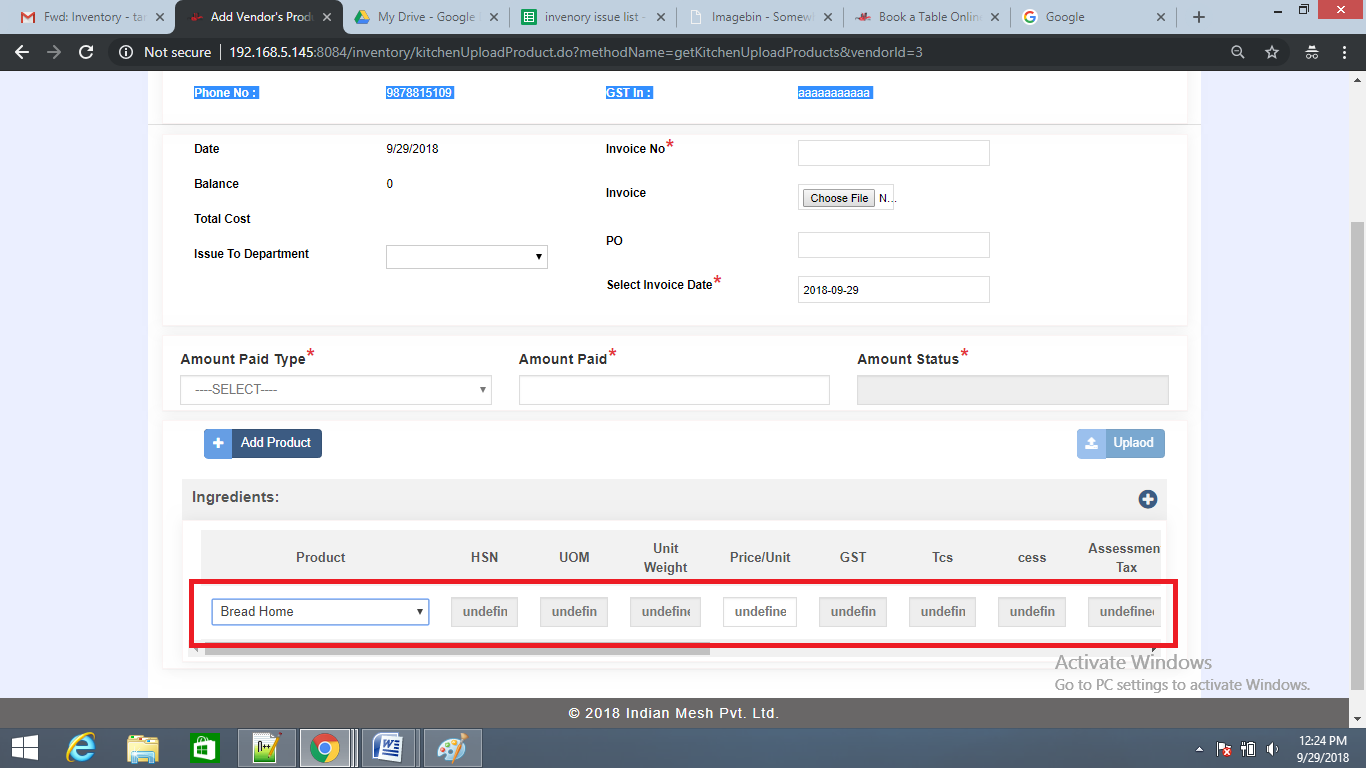Click the browser back arrow
1366x768 pixels.
[22, 52]
